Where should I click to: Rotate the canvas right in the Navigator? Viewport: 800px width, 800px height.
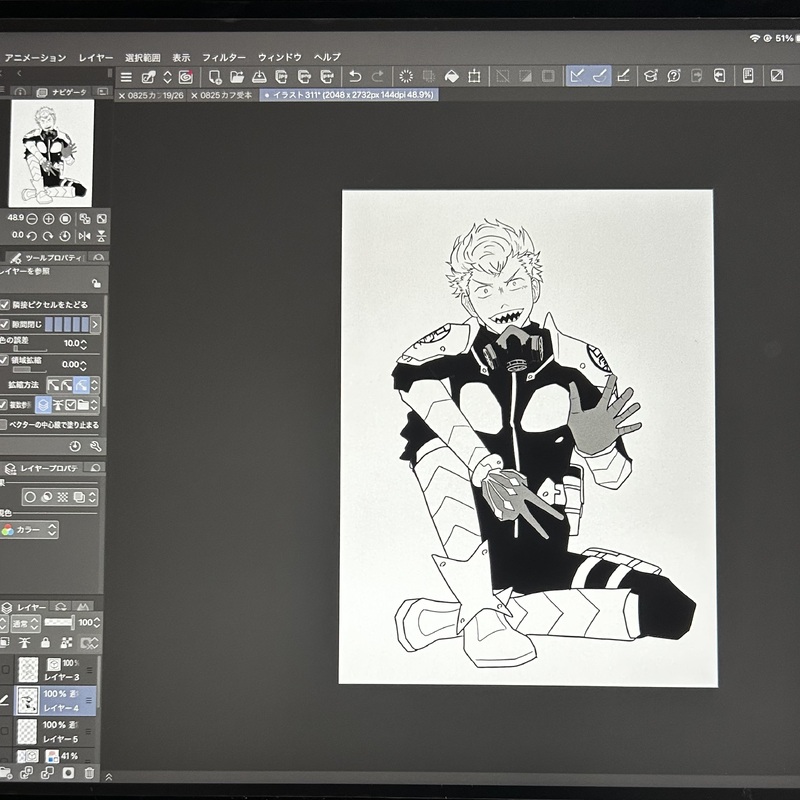[48, 236]
